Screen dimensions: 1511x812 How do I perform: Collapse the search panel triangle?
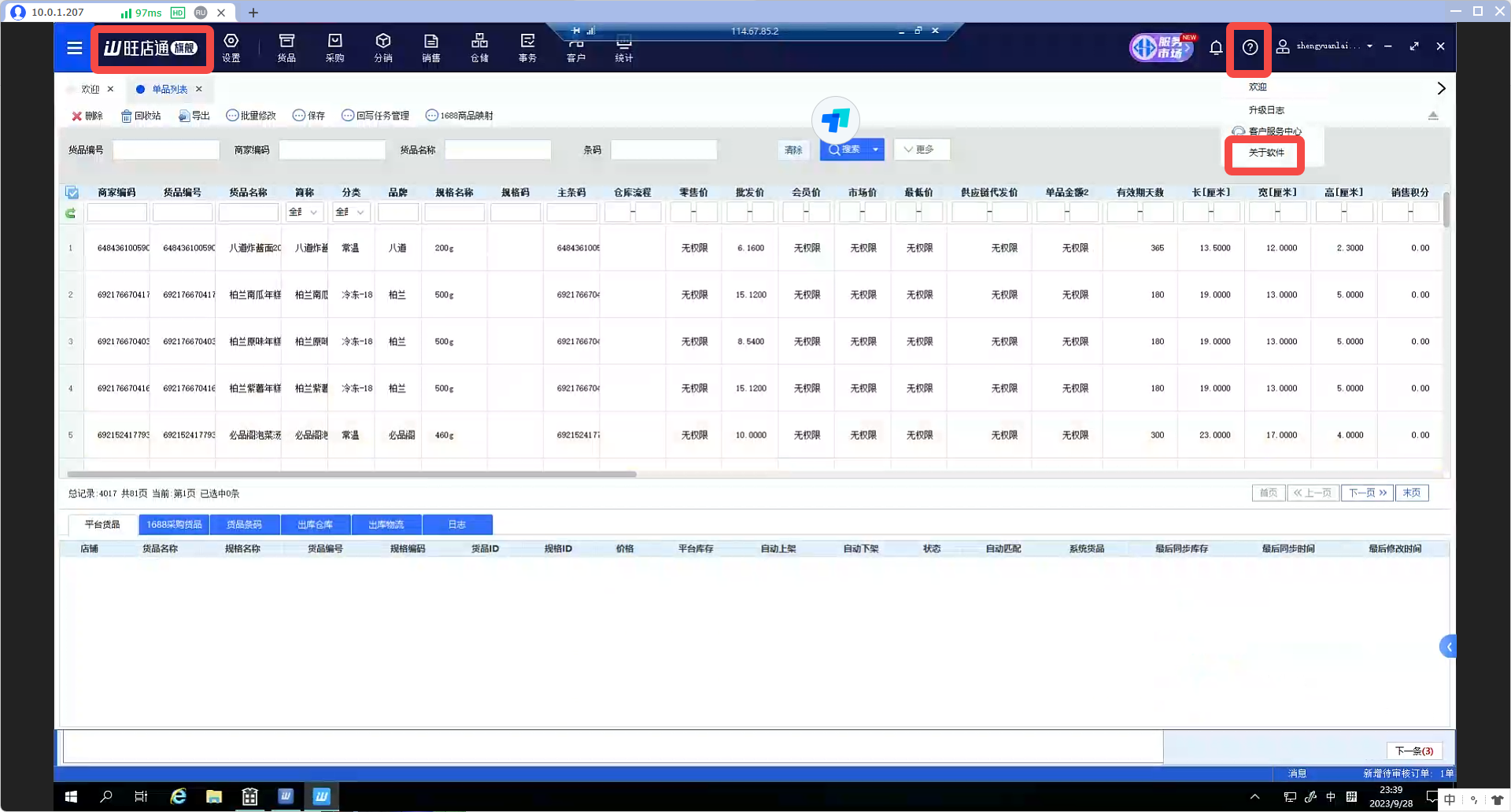(x=1433, y=116)
